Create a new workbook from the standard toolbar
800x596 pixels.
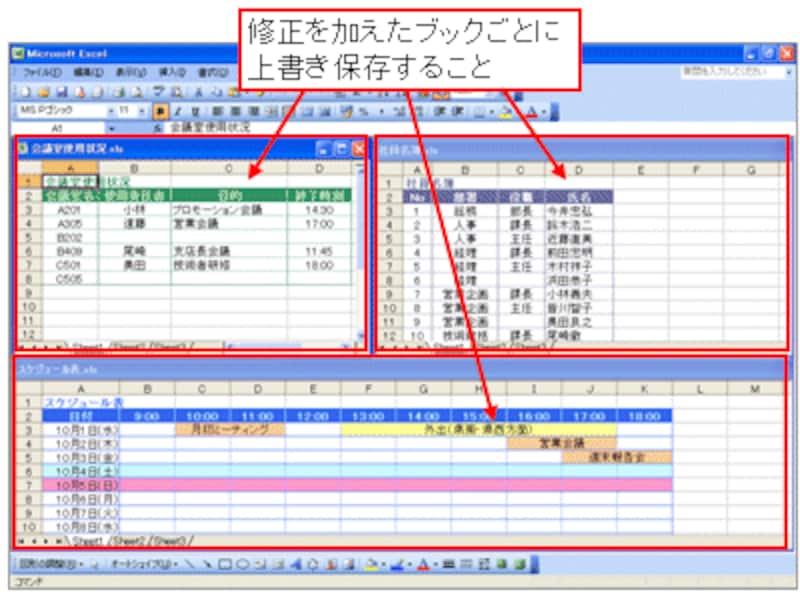tap(25, 92)
